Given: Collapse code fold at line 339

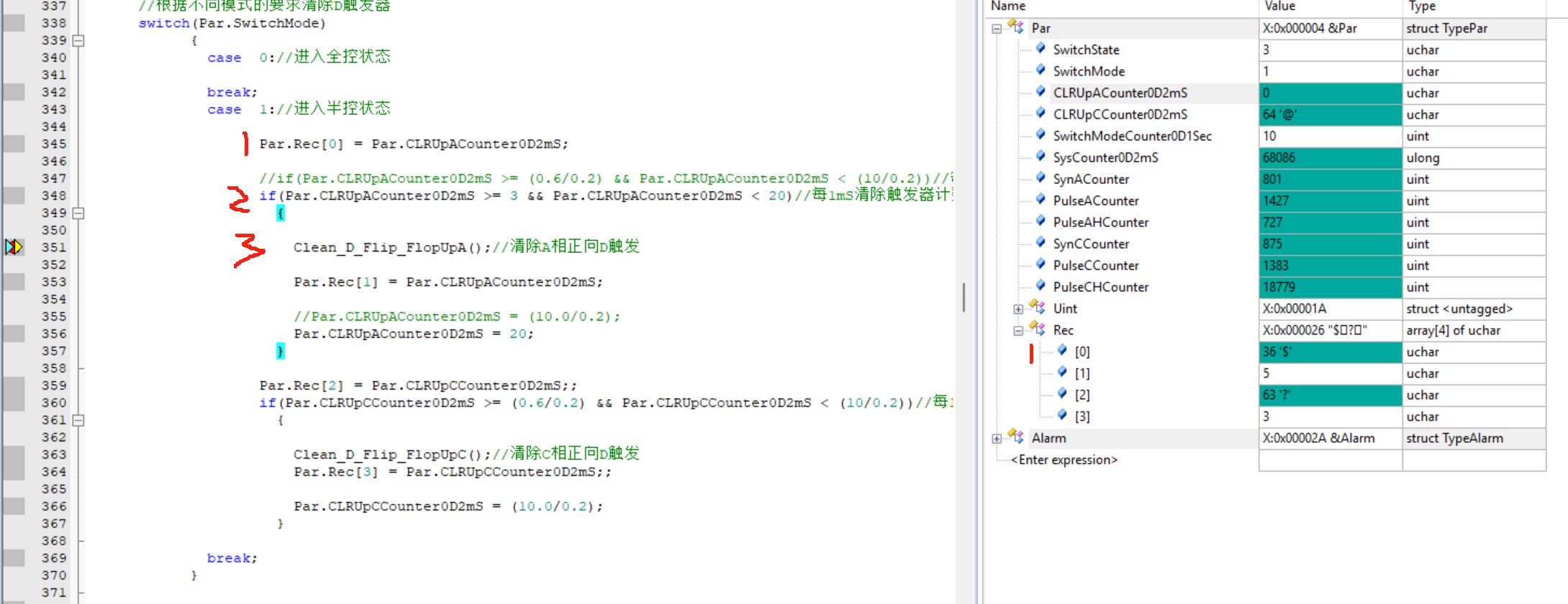Looking at the screenshot, I should coord(78,40).
